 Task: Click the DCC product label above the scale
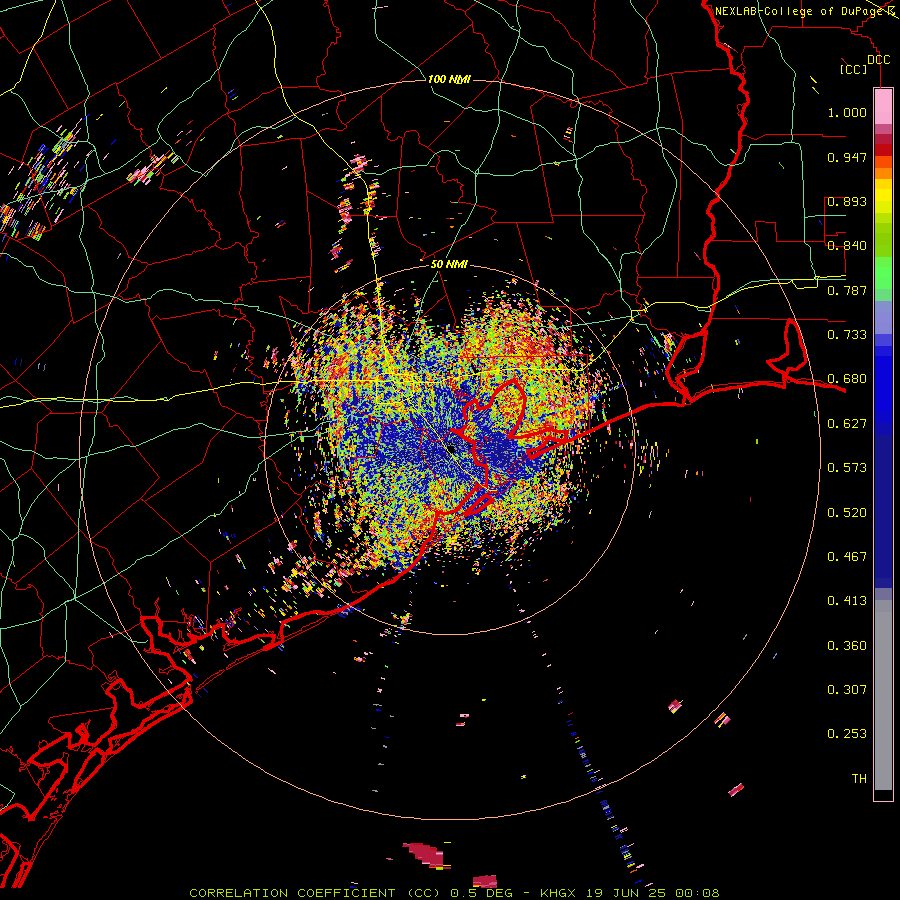[x=879, y=60]
